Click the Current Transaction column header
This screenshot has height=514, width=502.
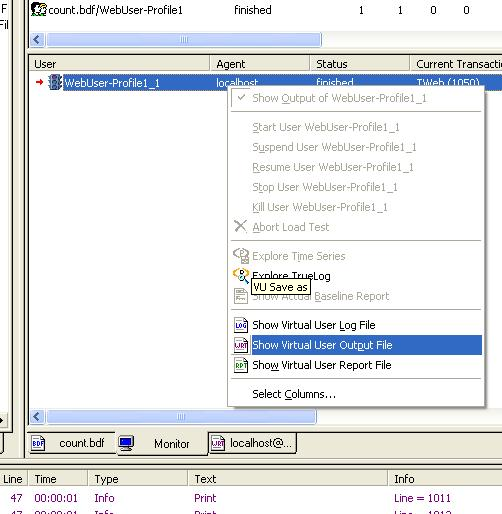457,64
